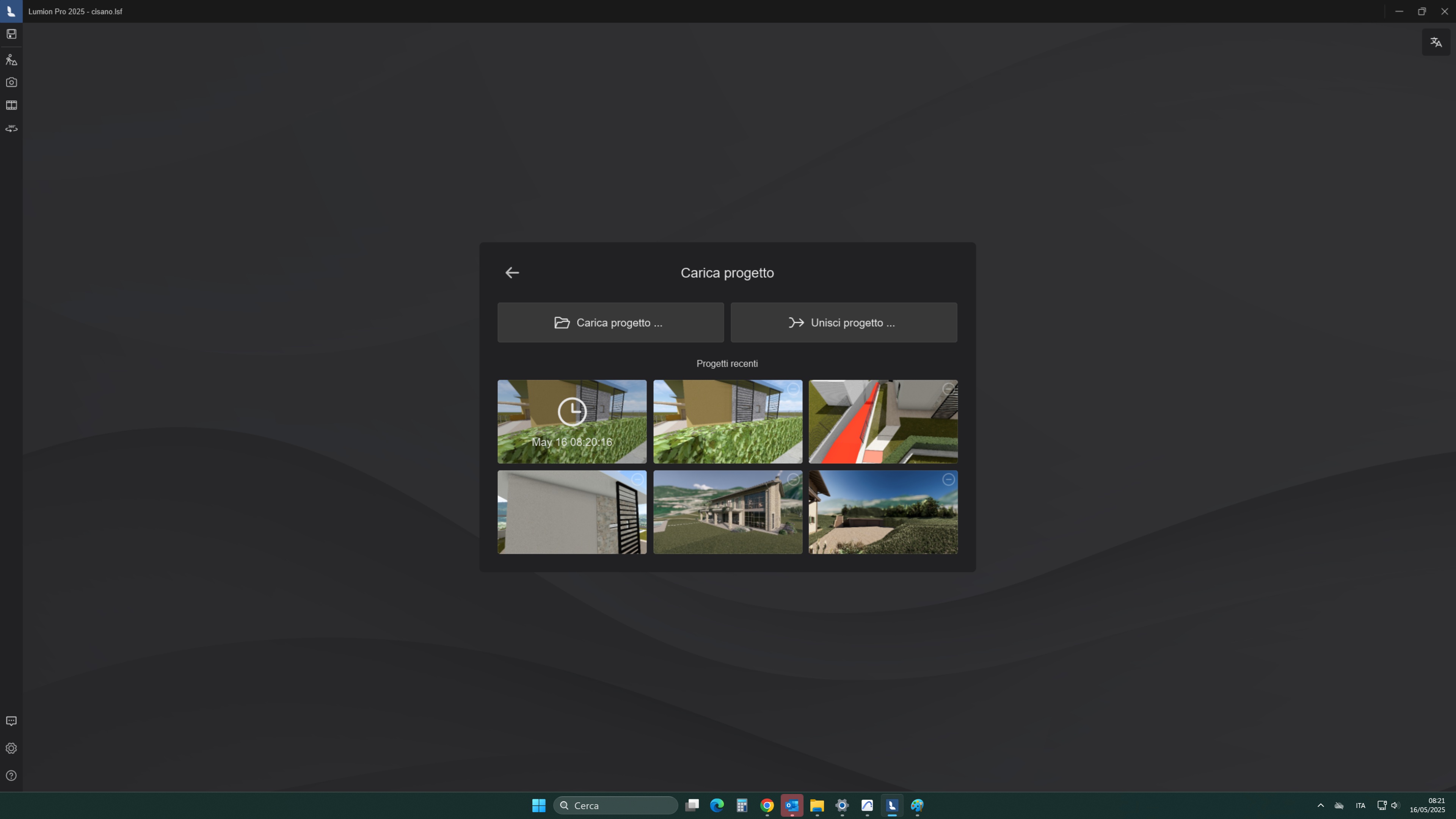Open the white wall and gate project thumbnail
This screenshot has height=819, width=1456.
click(x=572, y=512)
